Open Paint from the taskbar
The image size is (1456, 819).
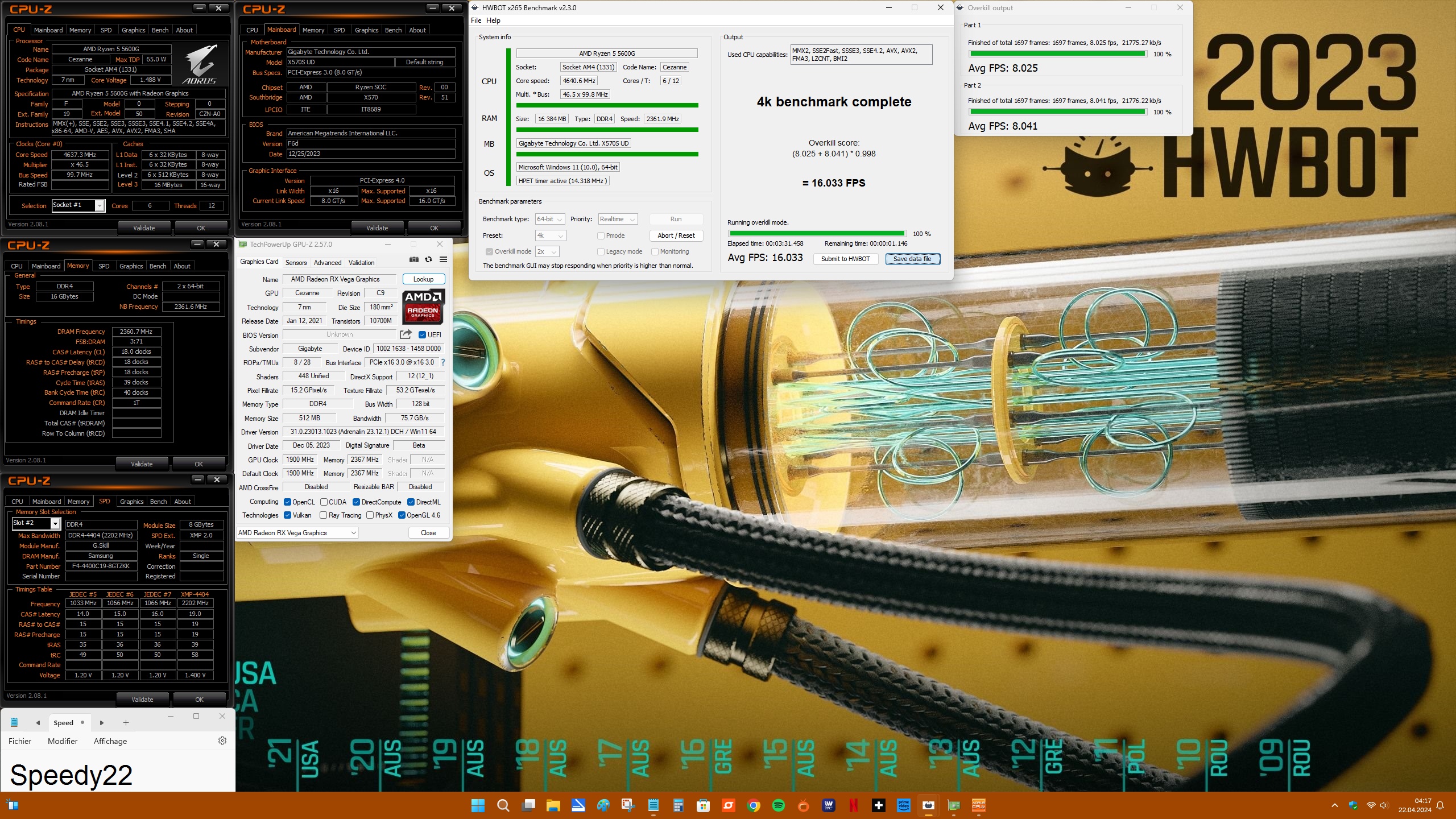click(x=603, y=805)
